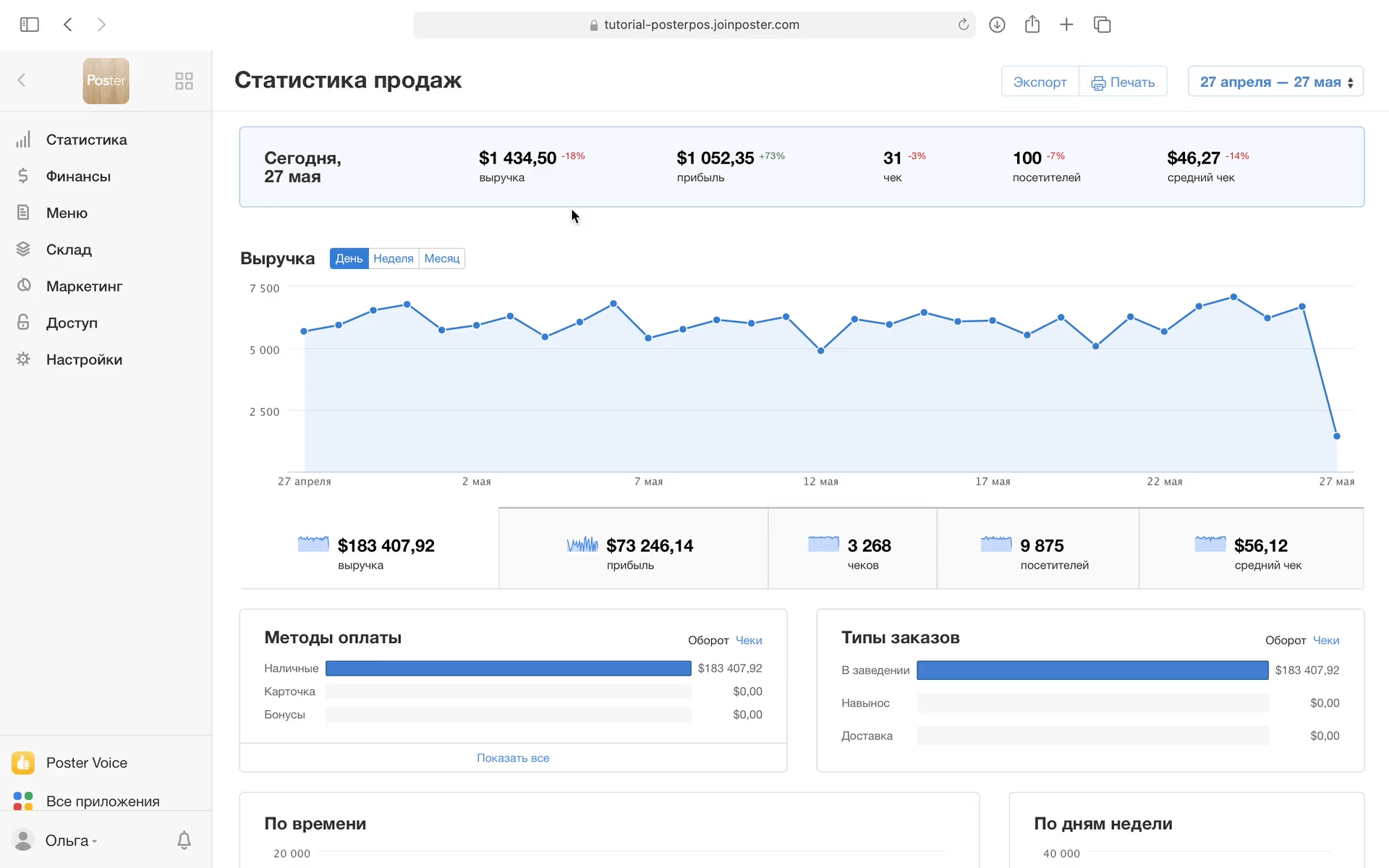Expand the Ольга user account menu
Viewport: 1389px width, 868px height.
(70, 841)
